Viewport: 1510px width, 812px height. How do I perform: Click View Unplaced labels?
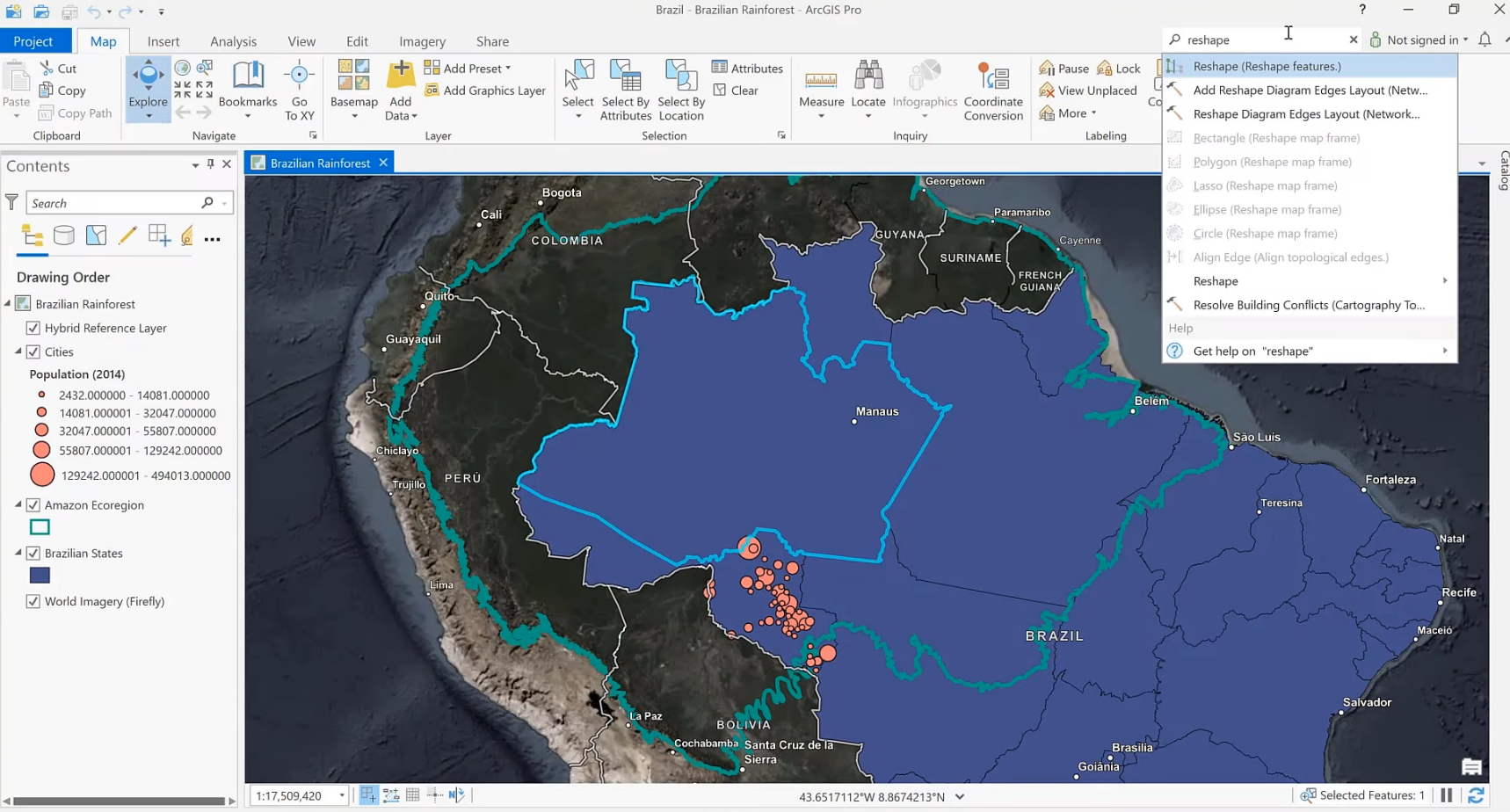coord(1088,91)
